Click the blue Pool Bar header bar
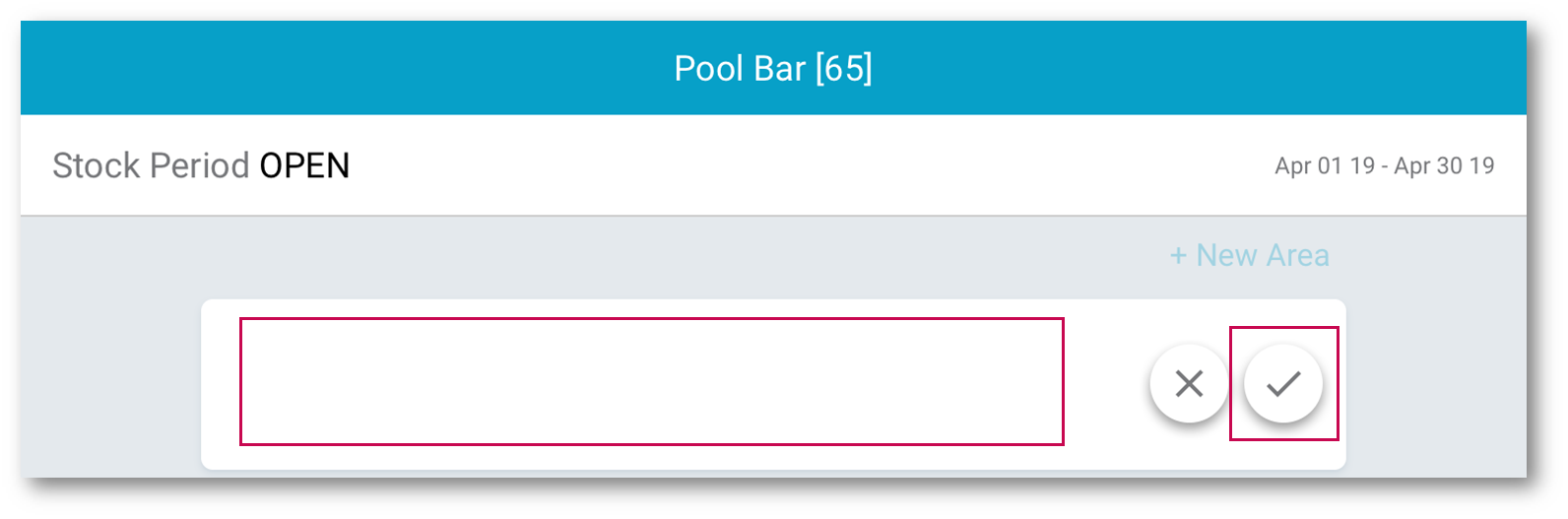 394,69
